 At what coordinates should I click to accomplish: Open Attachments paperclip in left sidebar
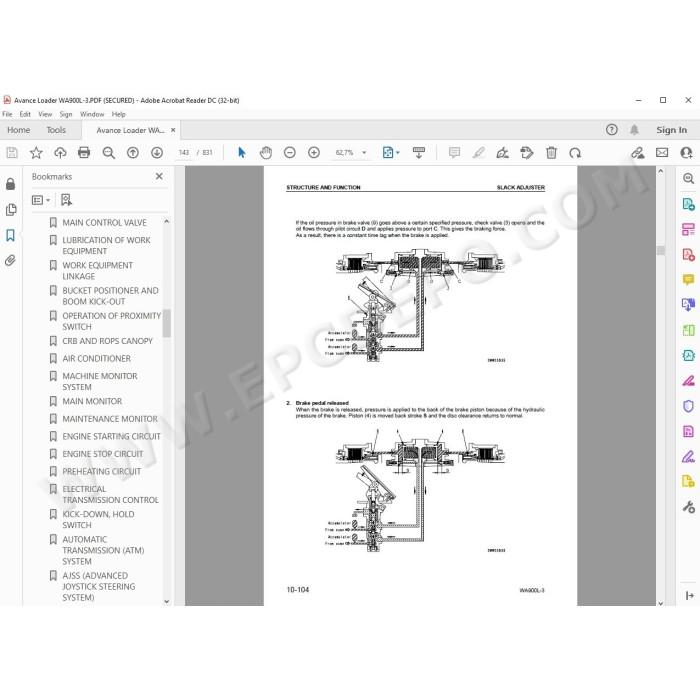[10, 260]
